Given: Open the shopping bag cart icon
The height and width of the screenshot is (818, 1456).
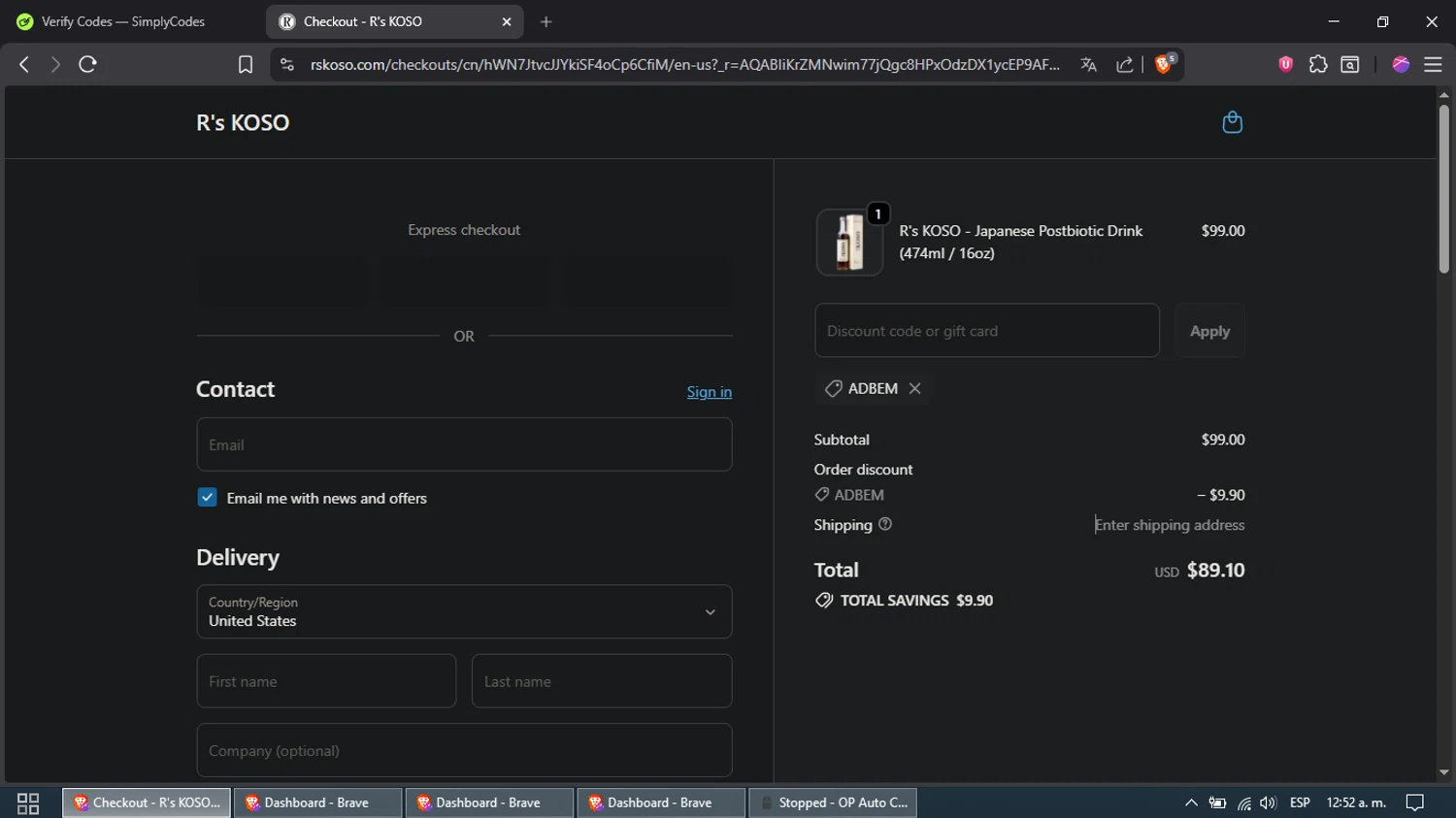Looking at the screenshot, I should [x=1232, y=122].
